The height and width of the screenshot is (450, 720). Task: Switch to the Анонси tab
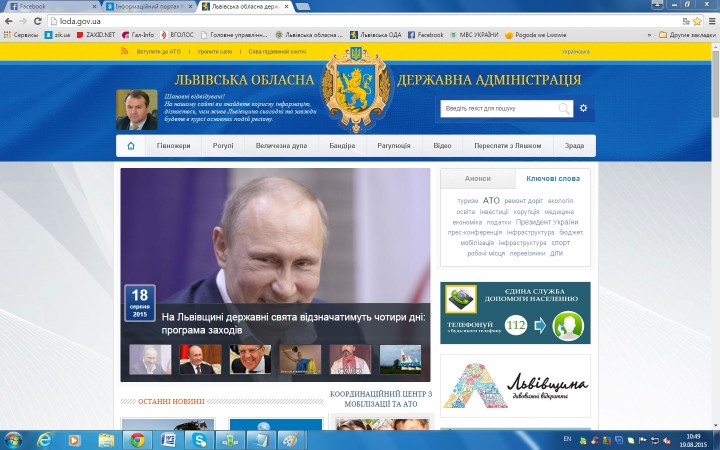click(477, 178)
